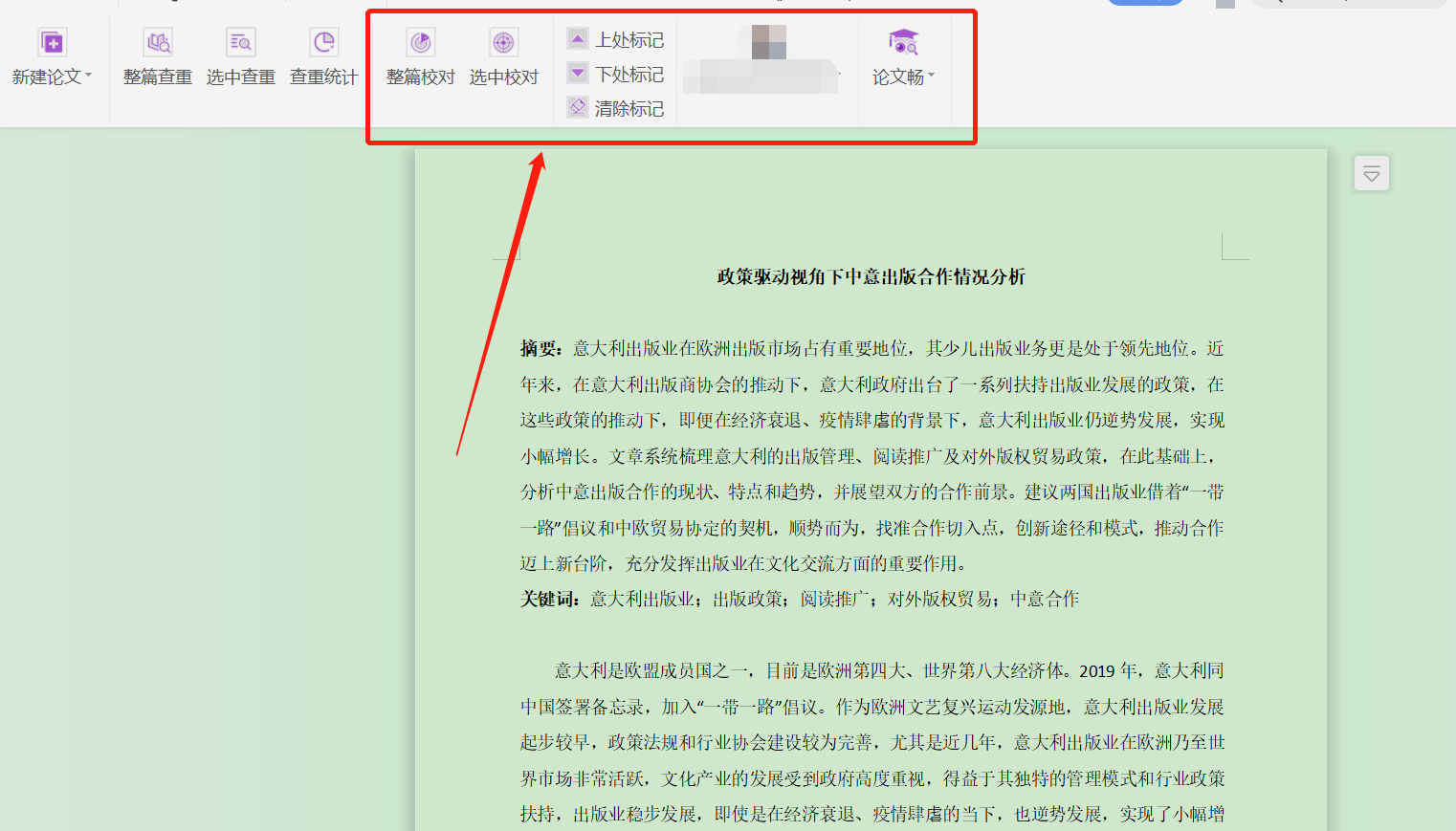Viewport: 1456px width, 831px height.
Task: Start 选中校对 selection proofreading
Action: (x=504, y=57)
